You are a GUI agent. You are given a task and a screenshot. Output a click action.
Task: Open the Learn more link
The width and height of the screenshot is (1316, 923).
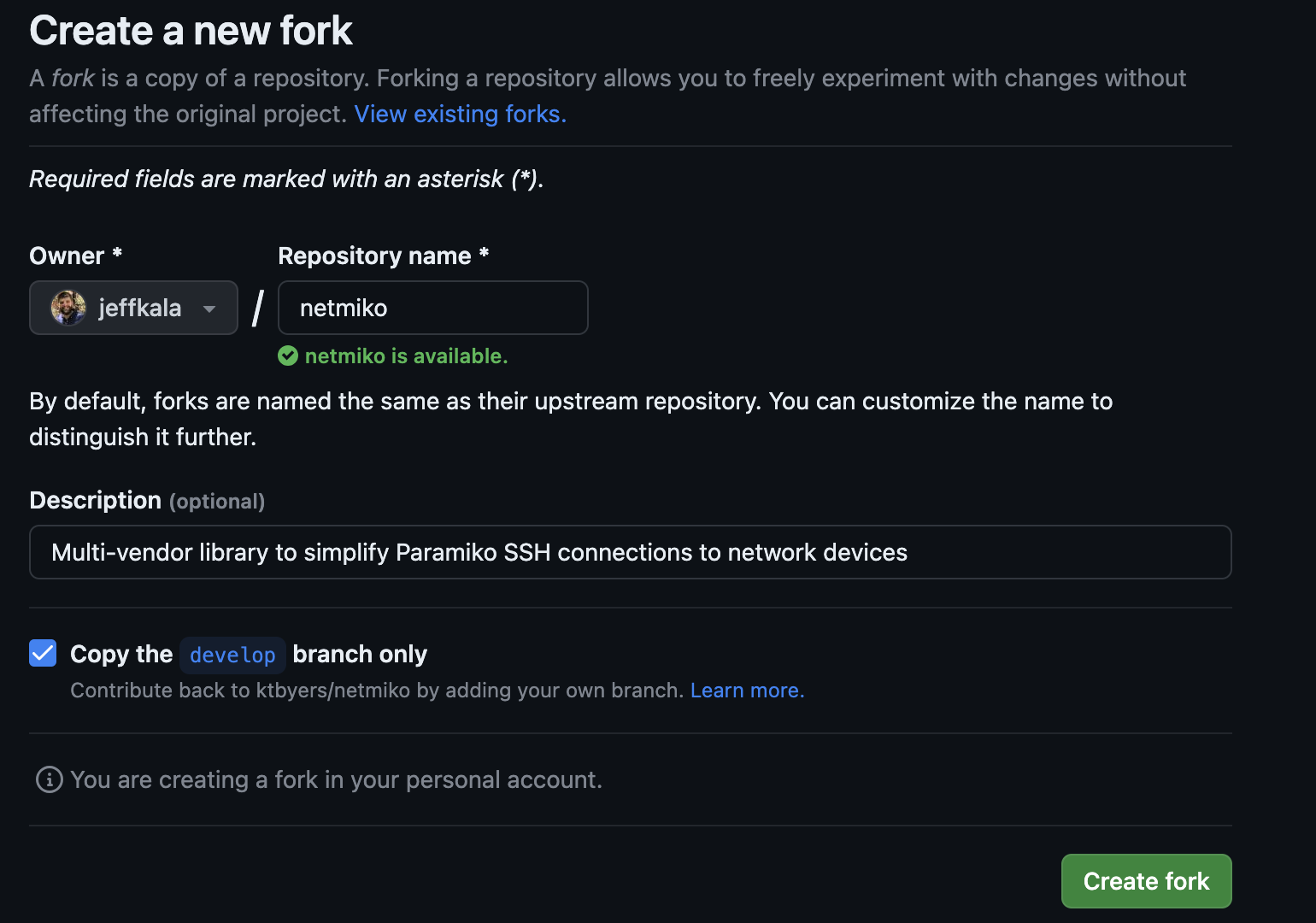tap(748, 690)
